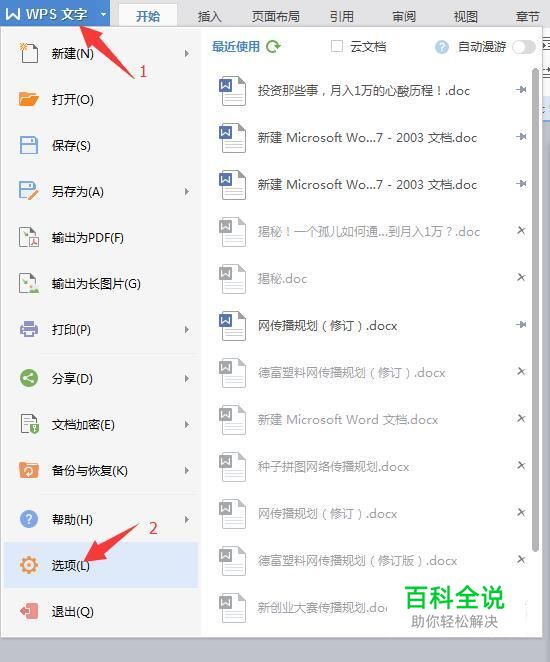Screen dimensions: 550x662
Task: Unpin the 网传播规划（修订）.docx pinned entry
Action: tap(521, 324)
